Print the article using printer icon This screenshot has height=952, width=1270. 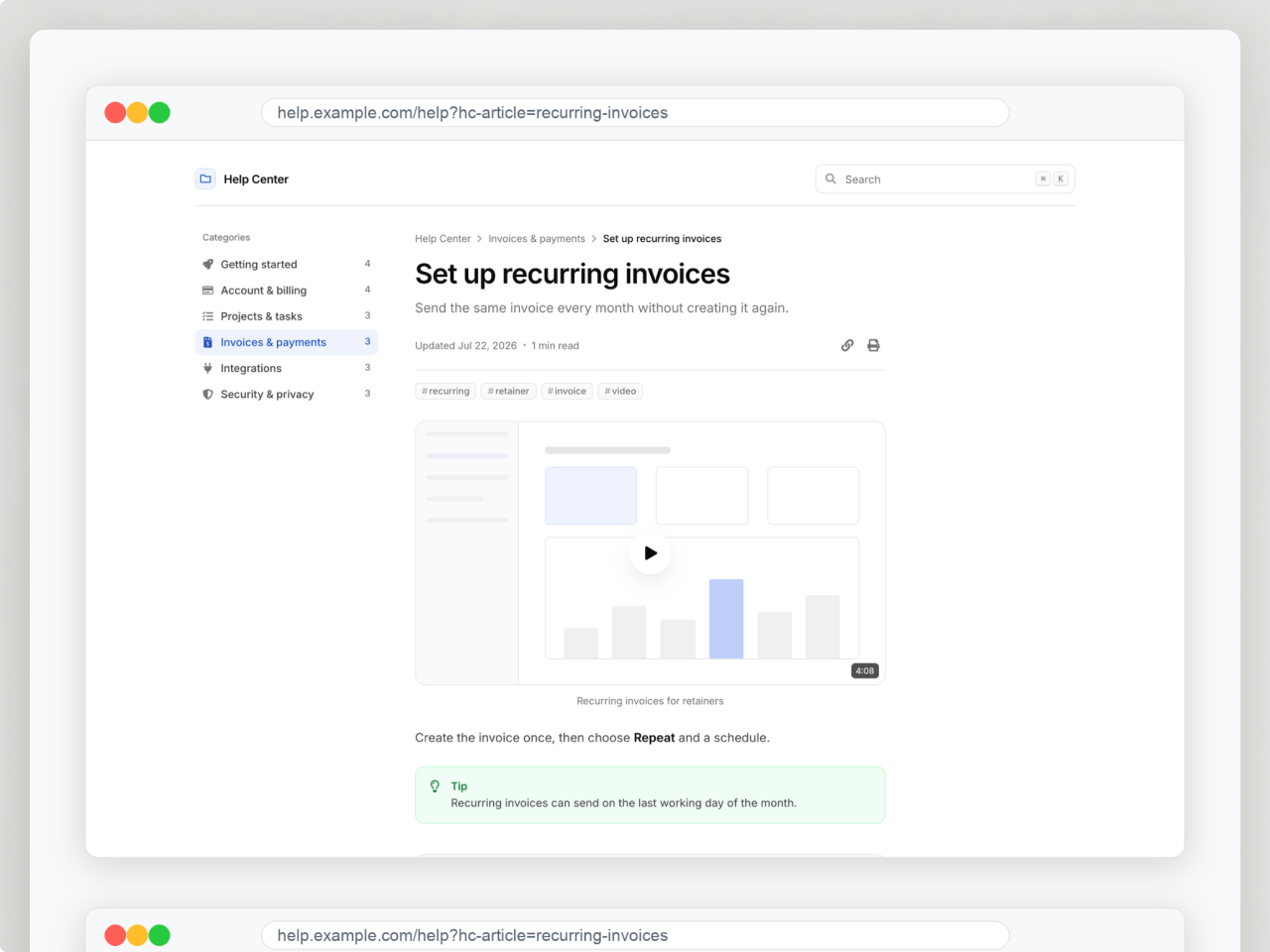click(x=873, y=345)
